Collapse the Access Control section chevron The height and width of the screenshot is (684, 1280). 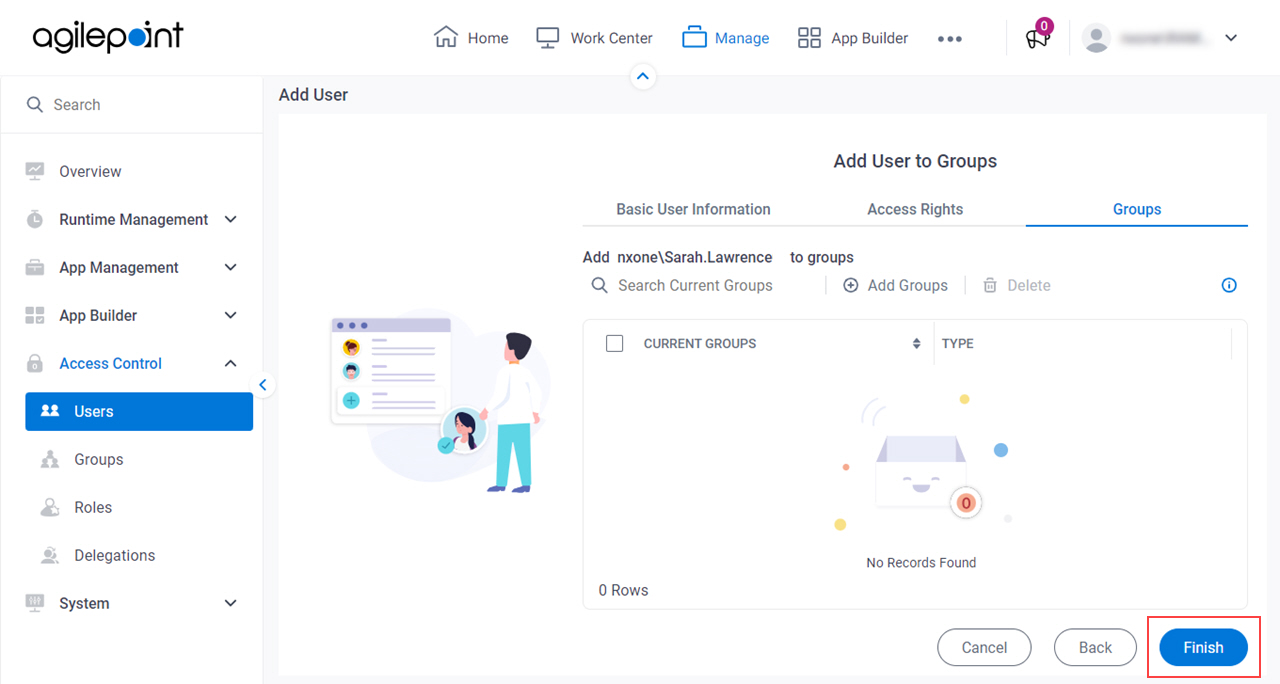[x=231, y=363]
